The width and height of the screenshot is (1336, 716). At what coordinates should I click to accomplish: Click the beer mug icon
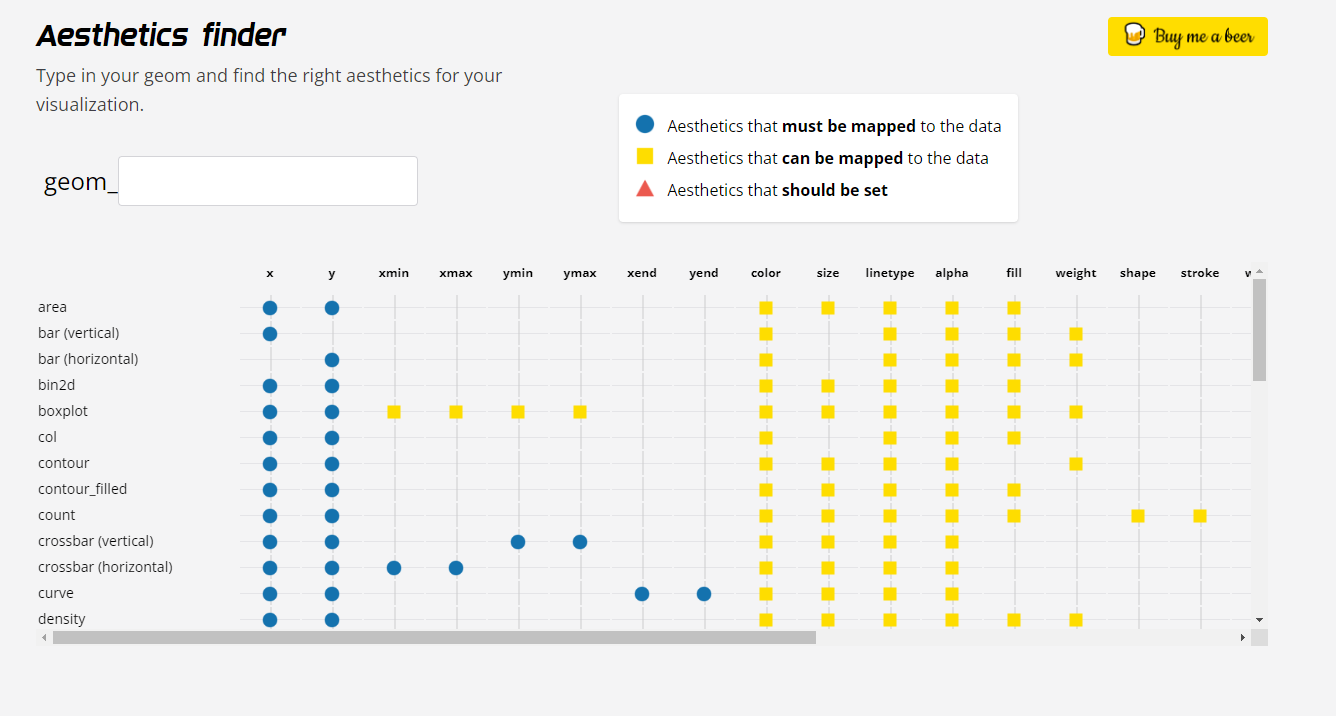click(x=1134, y=36)
